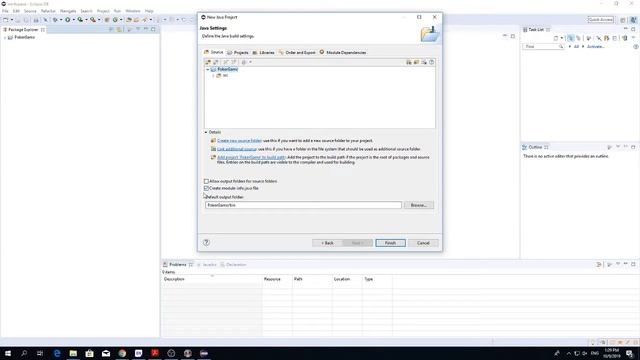Viewport: 640px width, 360px height.
Task: Open the Refactor menu
Action: 48,11
